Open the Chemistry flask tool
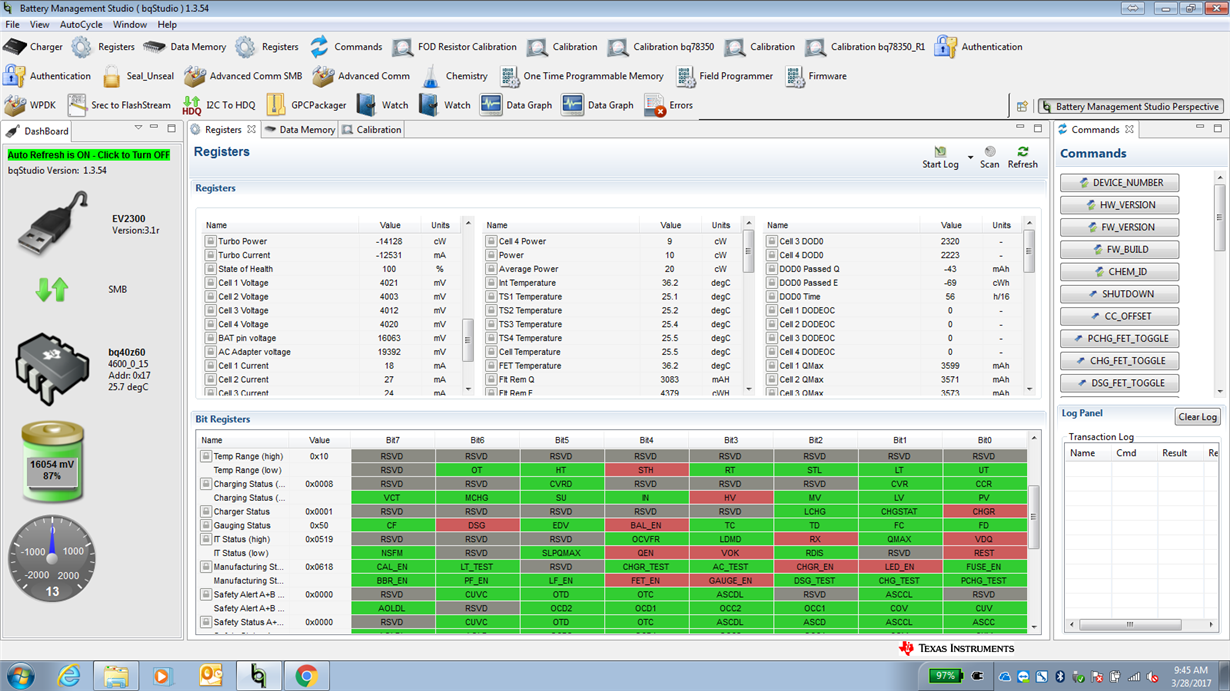Screen dimensions: 1230x691 pyautogui.click(x=454, y=76)
